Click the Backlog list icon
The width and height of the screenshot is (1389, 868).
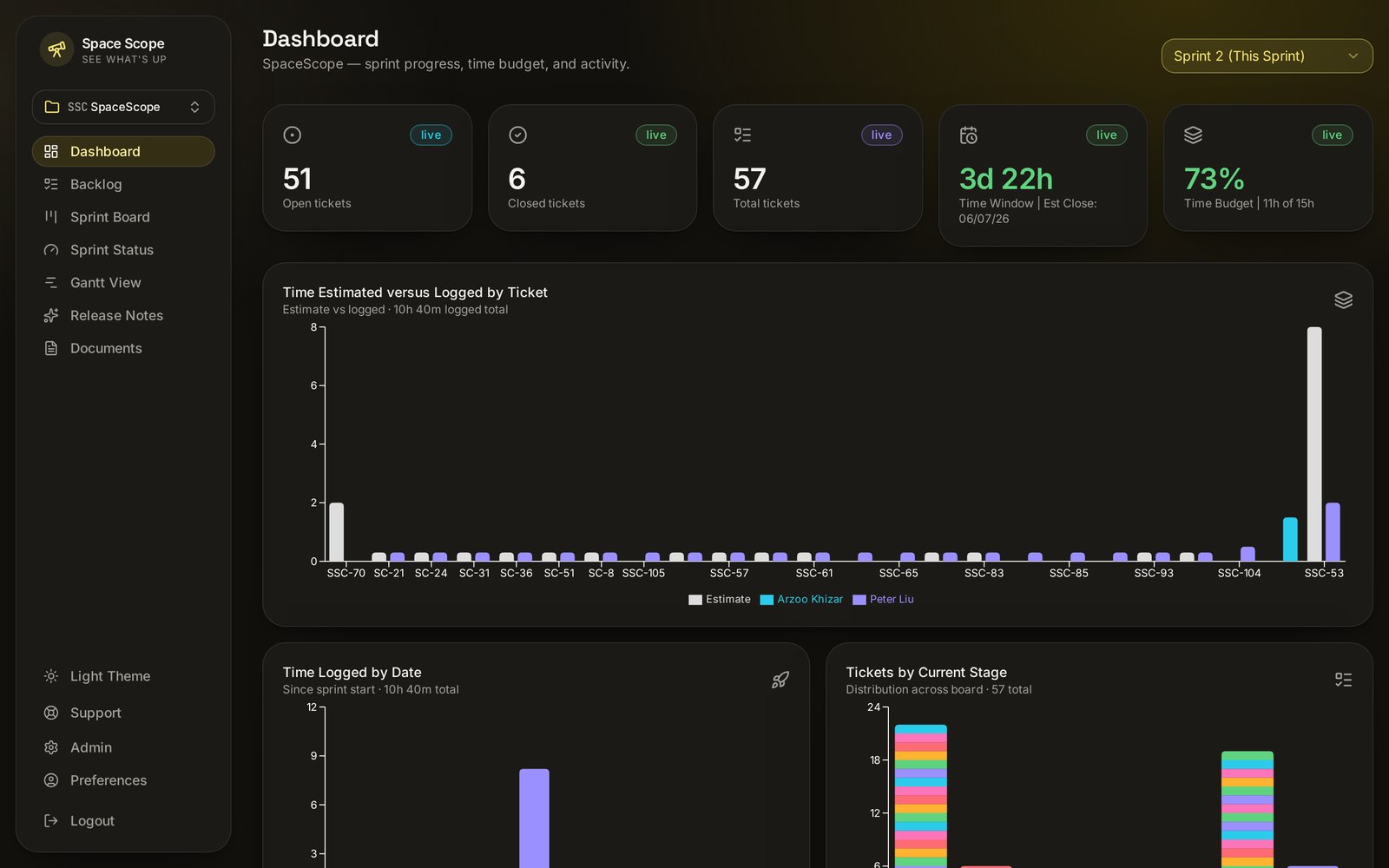[51, 184]
